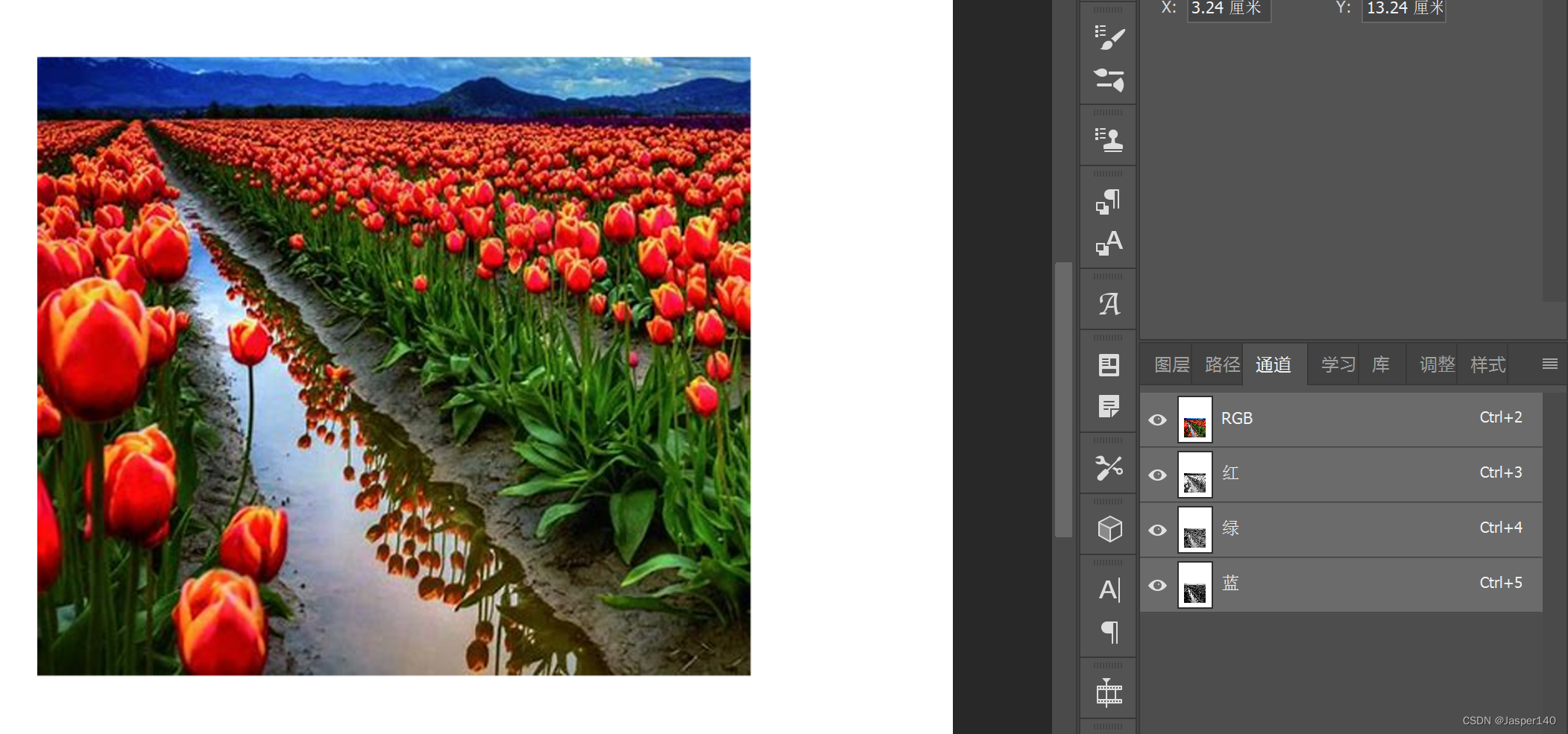This screenshot has width=1568, height=734.
Task: Open the Channels panel flyout menu
Action: (x=1549, y=364)
